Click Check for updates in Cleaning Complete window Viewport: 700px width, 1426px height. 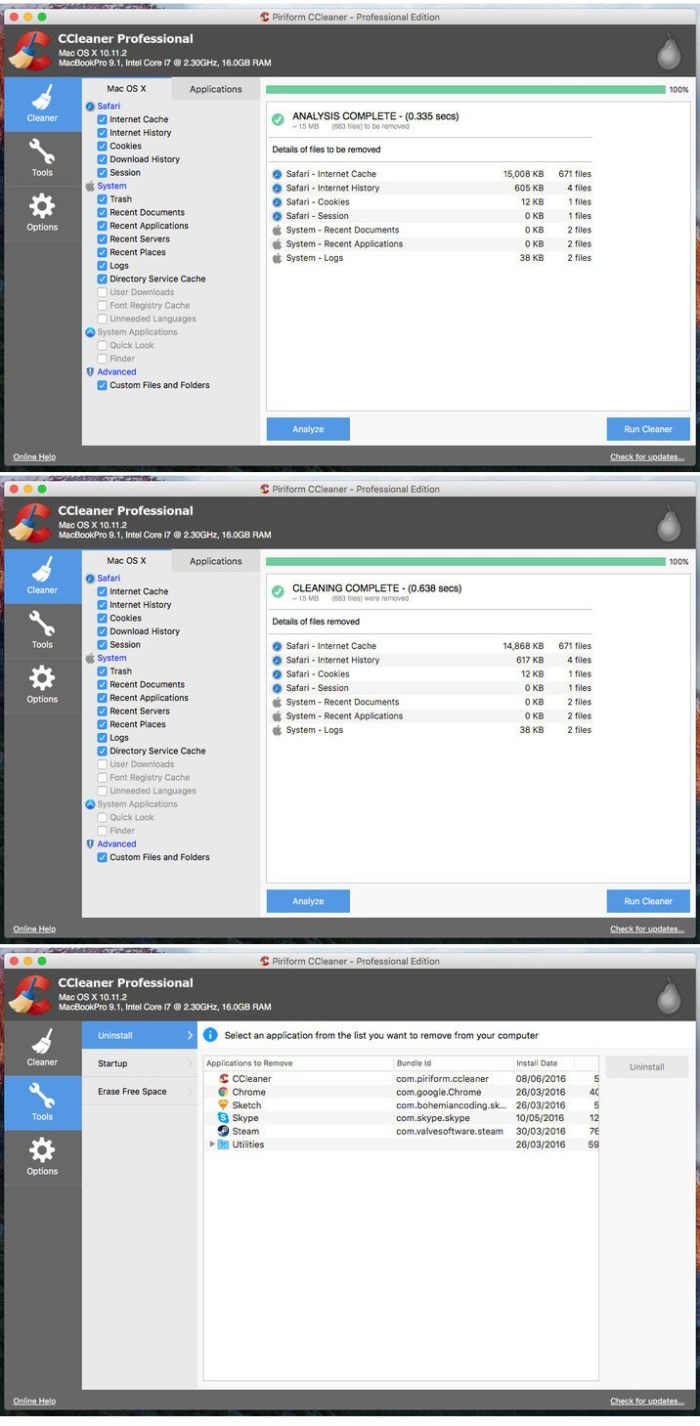[648, 929]
